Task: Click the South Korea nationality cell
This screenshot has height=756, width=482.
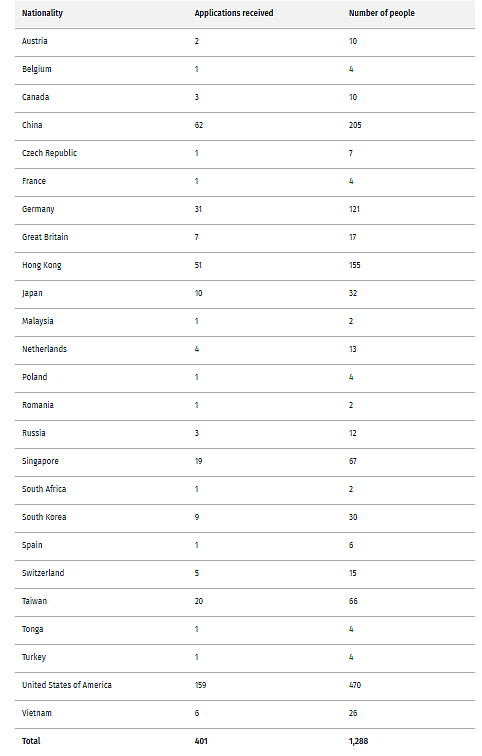Action: coord(44,517)
